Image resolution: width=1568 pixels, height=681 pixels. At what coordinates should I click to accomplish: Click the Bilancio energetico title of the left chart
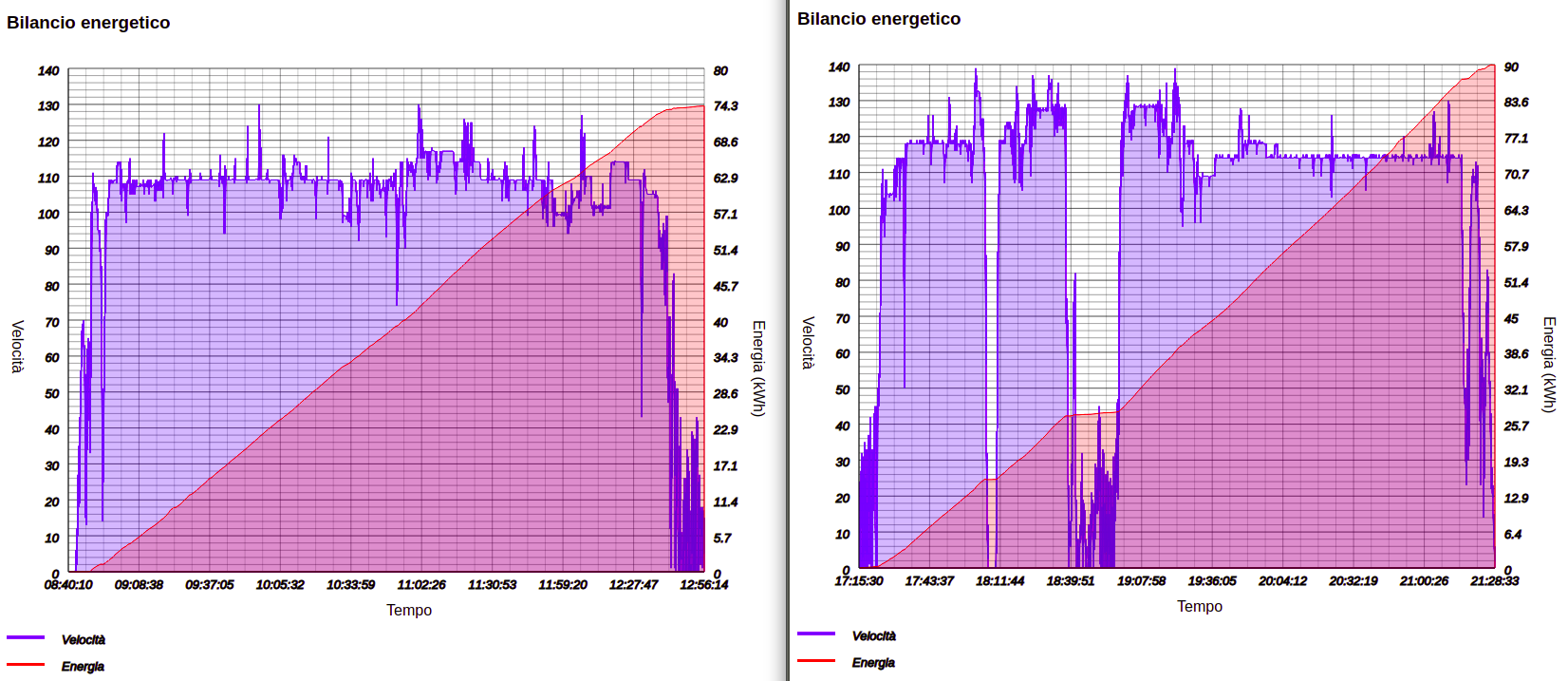(x=88, y=23)
